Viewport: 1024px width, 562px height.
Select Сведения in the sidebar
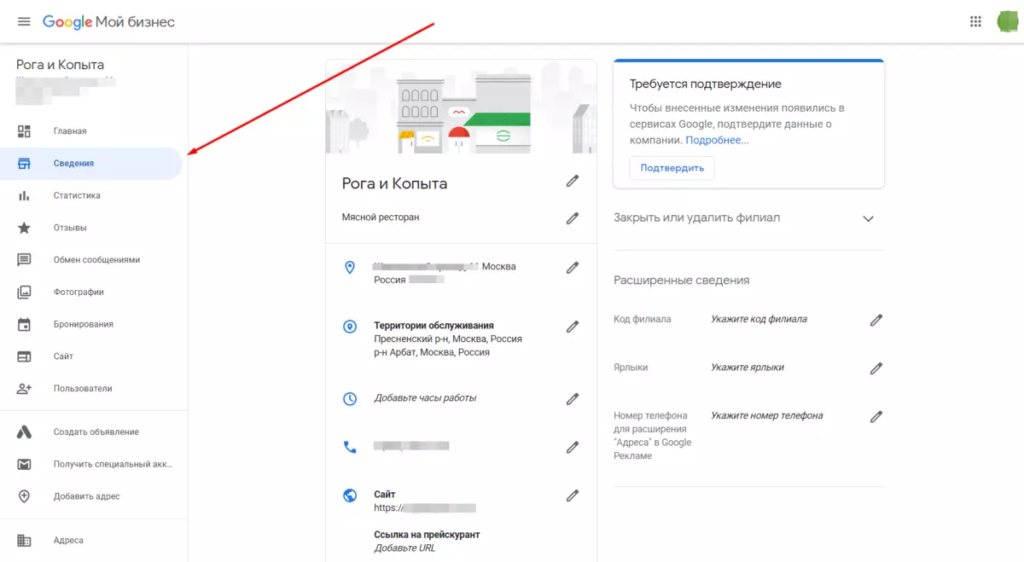(x=91, y=163)
